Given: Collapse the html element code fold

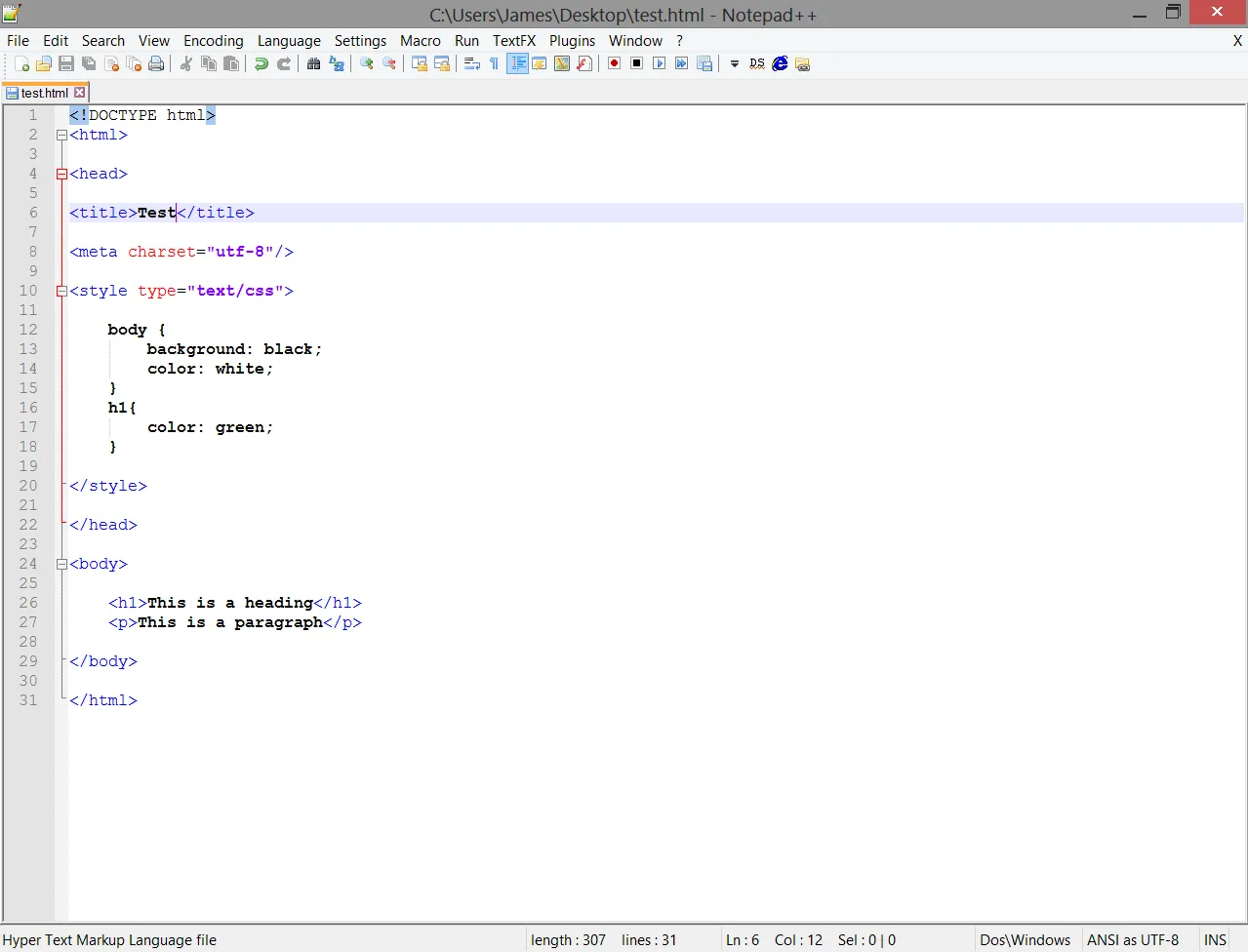Looking at the screenshot, I should click(x=61, y=135).
